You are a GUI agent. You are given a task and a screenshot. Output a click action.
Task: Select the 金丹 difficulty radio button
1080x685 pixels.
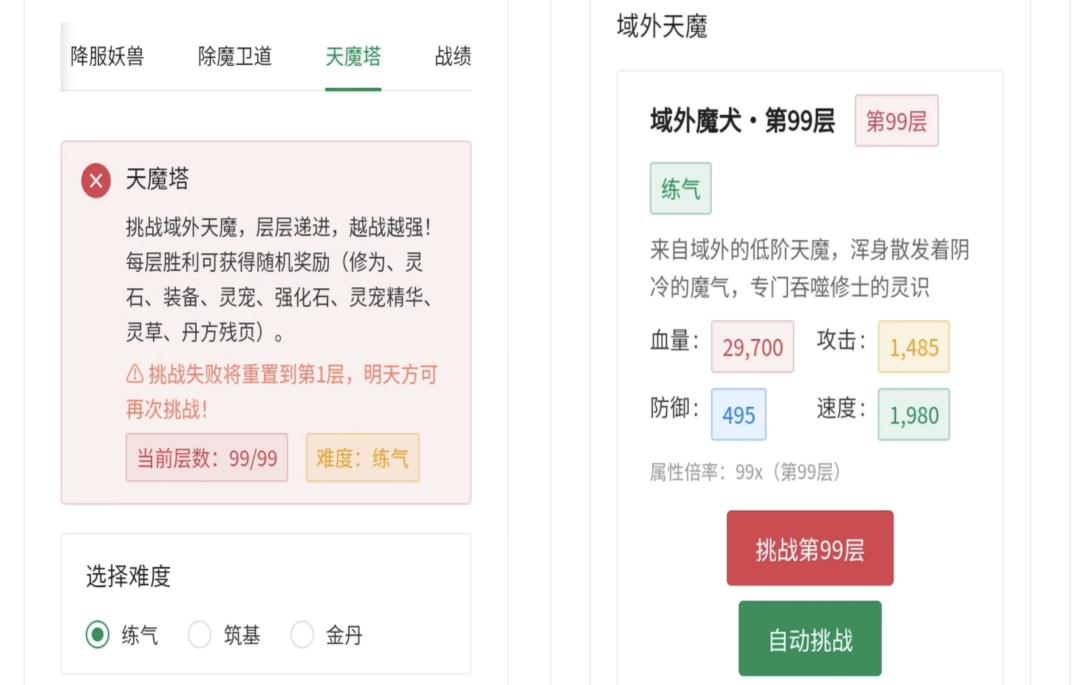click(x=302, y=635)
